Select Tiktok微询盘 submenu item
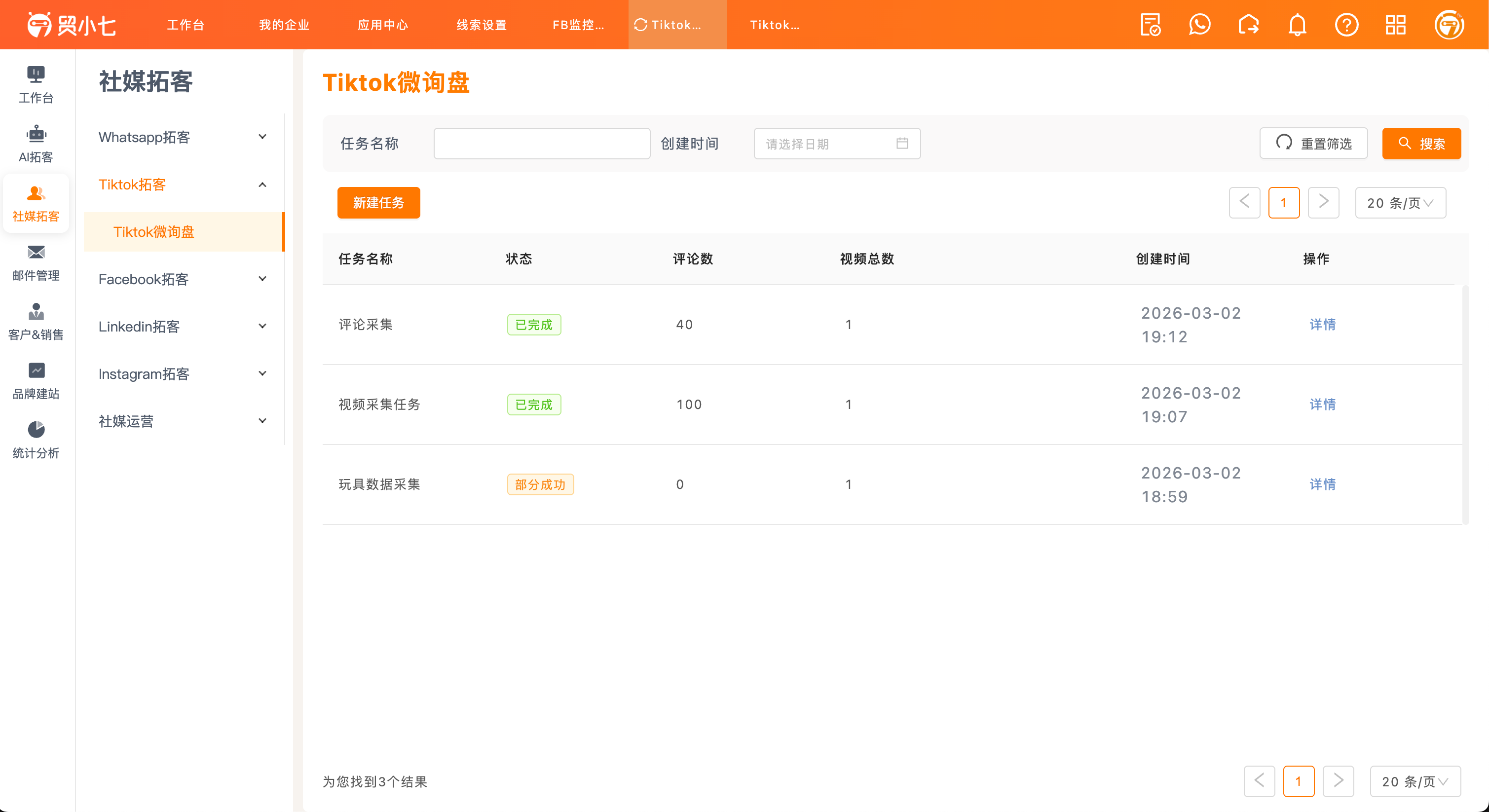Viewport: 1489px width, 812px height. (x=185, y=232)
